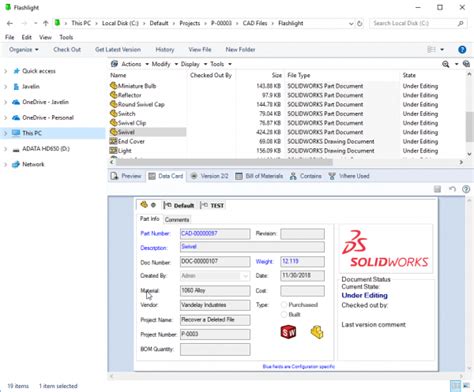Image resolution: width=474 pixels, height=392 pixels.
Task: Select the Built radio button
Action: (x=284, y=314)
